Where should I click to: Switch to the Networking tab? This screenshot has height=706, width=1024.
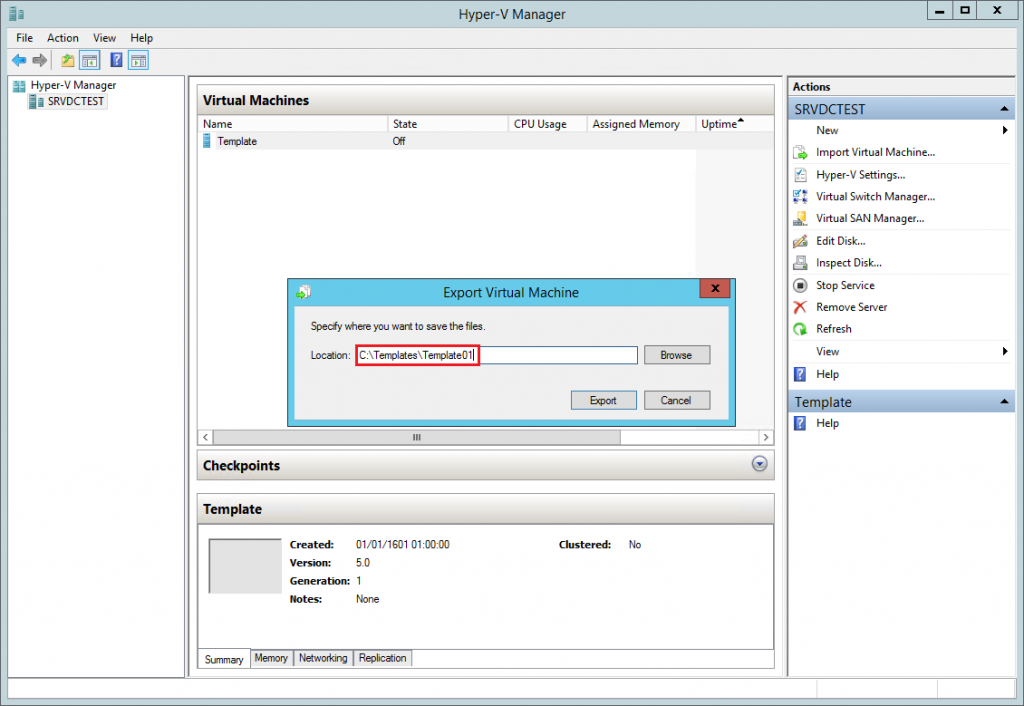point(322,658)
